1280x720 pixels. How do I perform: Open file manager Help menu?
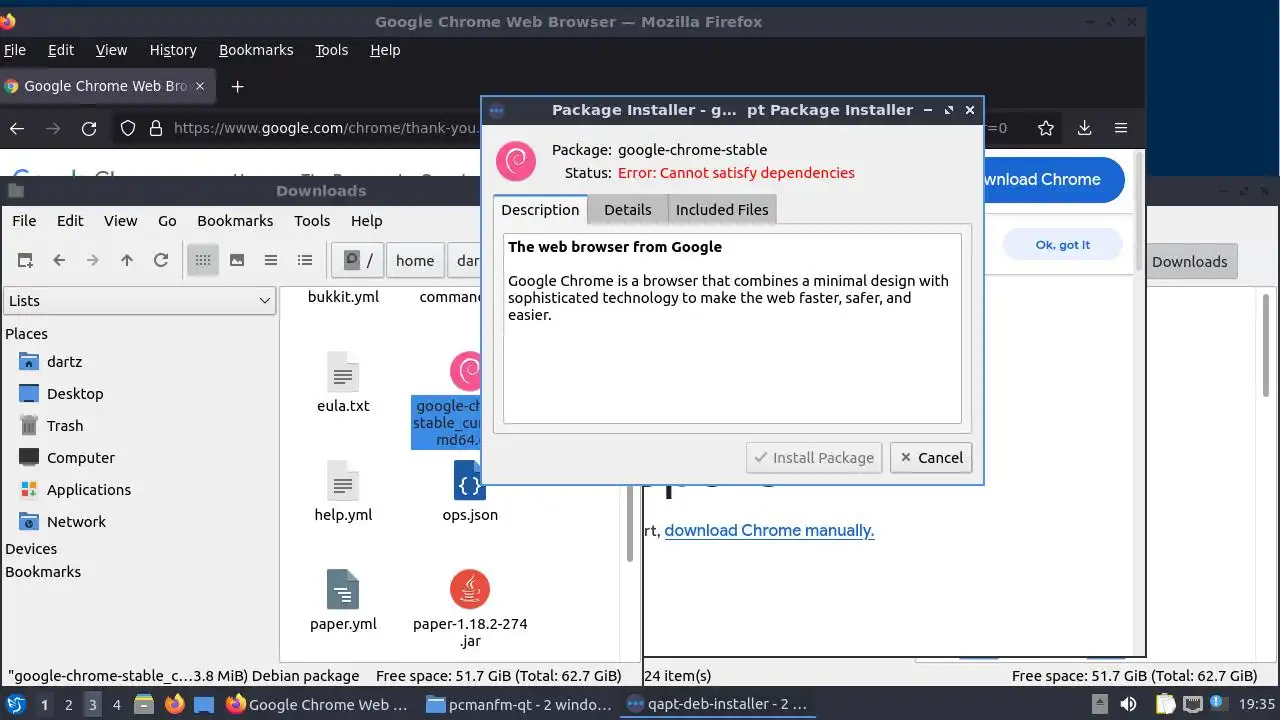366,221
